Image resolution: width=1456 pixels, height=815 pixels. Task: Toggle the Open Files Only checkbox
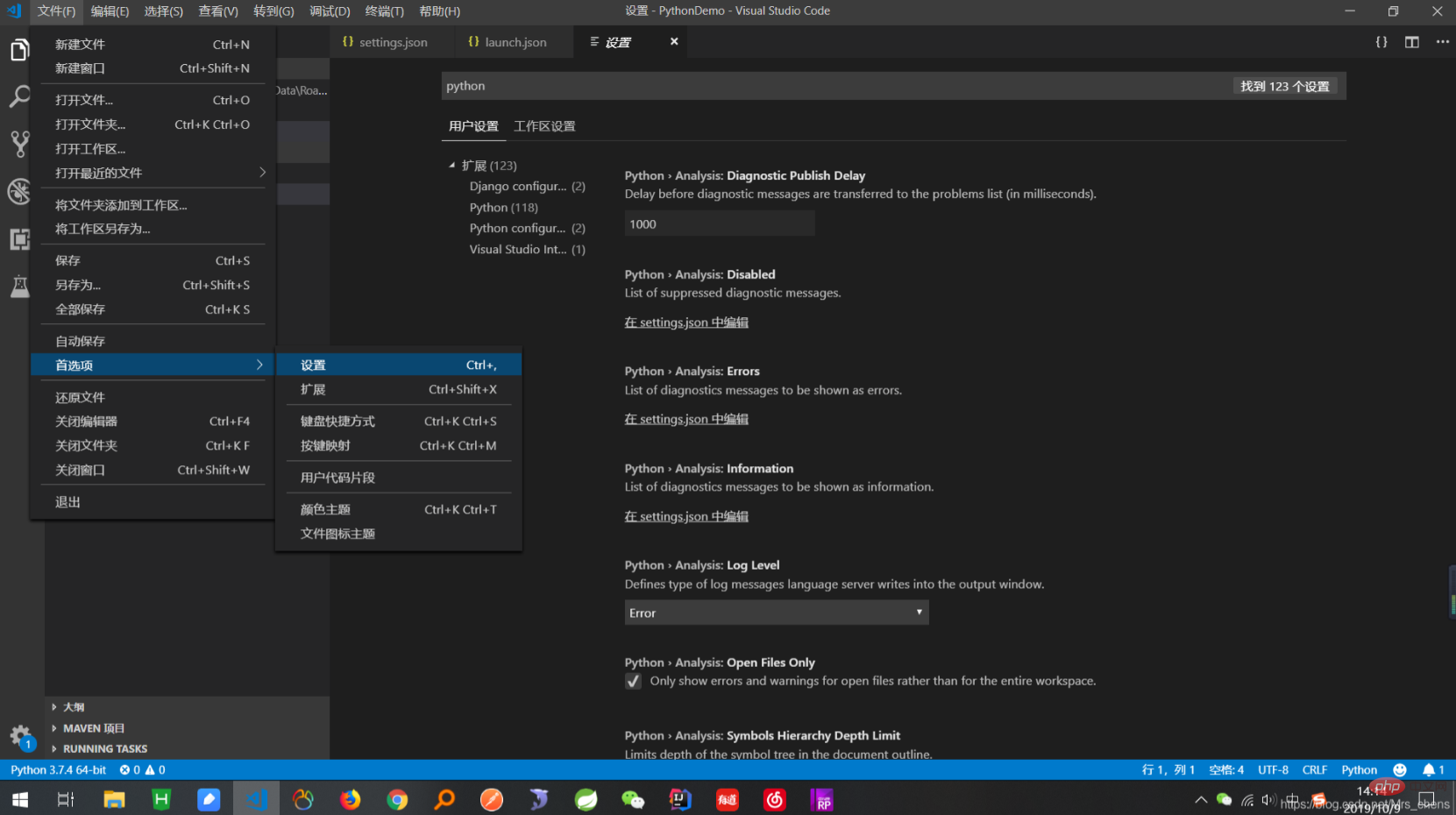point(633,682)
